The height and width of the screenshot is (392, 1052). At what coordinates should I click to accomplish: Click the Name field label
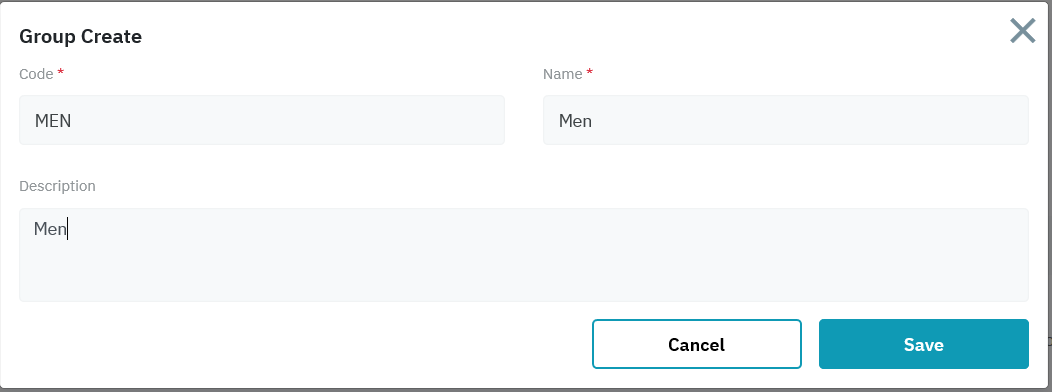click(562, 74)
